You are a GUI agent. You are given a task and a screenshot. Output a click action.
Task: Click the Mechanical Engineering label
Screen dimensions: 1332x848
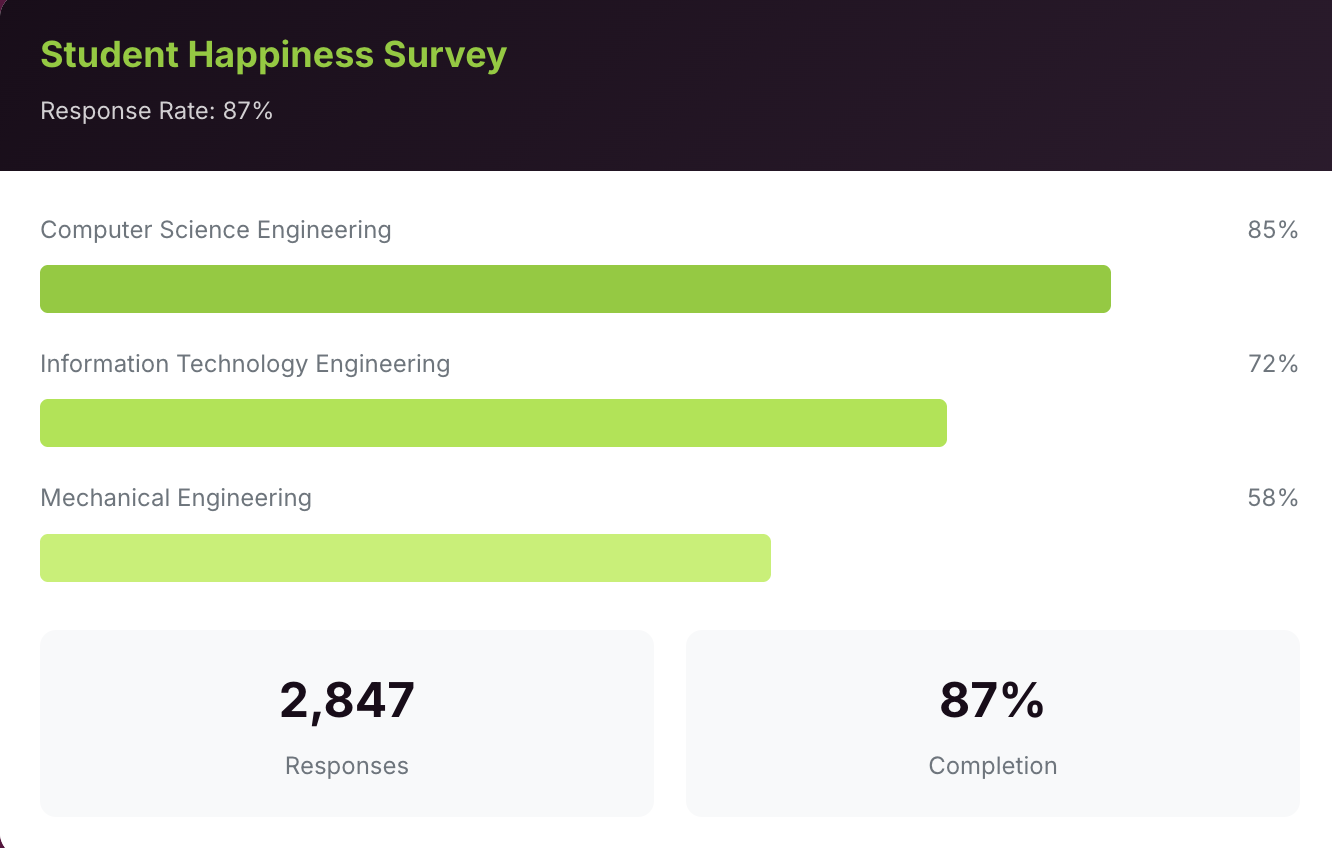tap(175, 497)
